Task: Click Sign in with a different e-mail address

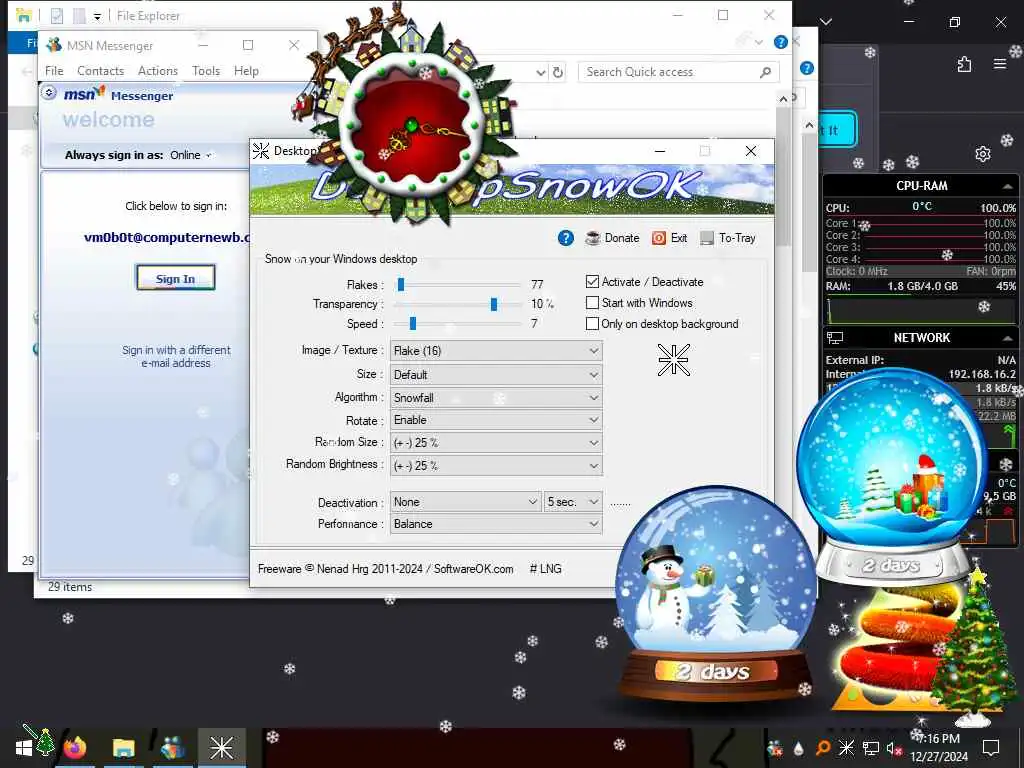Action: tap(176, 357)
